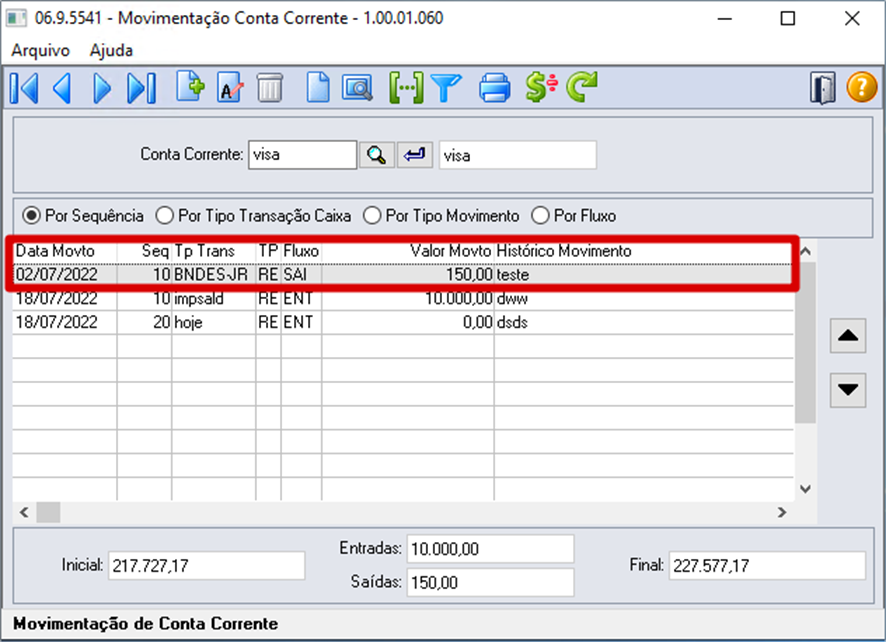Viewport: 886px width, 642px height.
Task: Click the Valor Movto column header
Action: (x=407, y=251)
